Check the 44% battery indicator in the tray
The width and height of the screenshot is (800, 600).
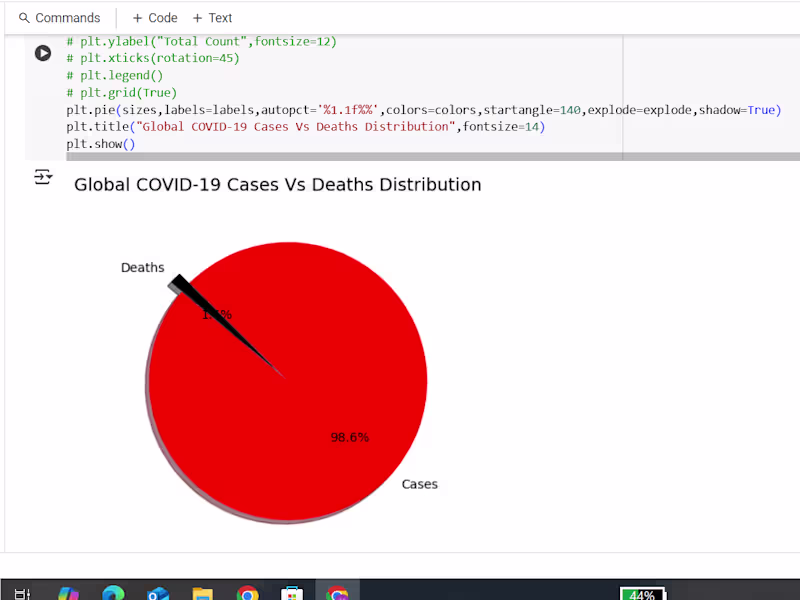pos(643,593)
